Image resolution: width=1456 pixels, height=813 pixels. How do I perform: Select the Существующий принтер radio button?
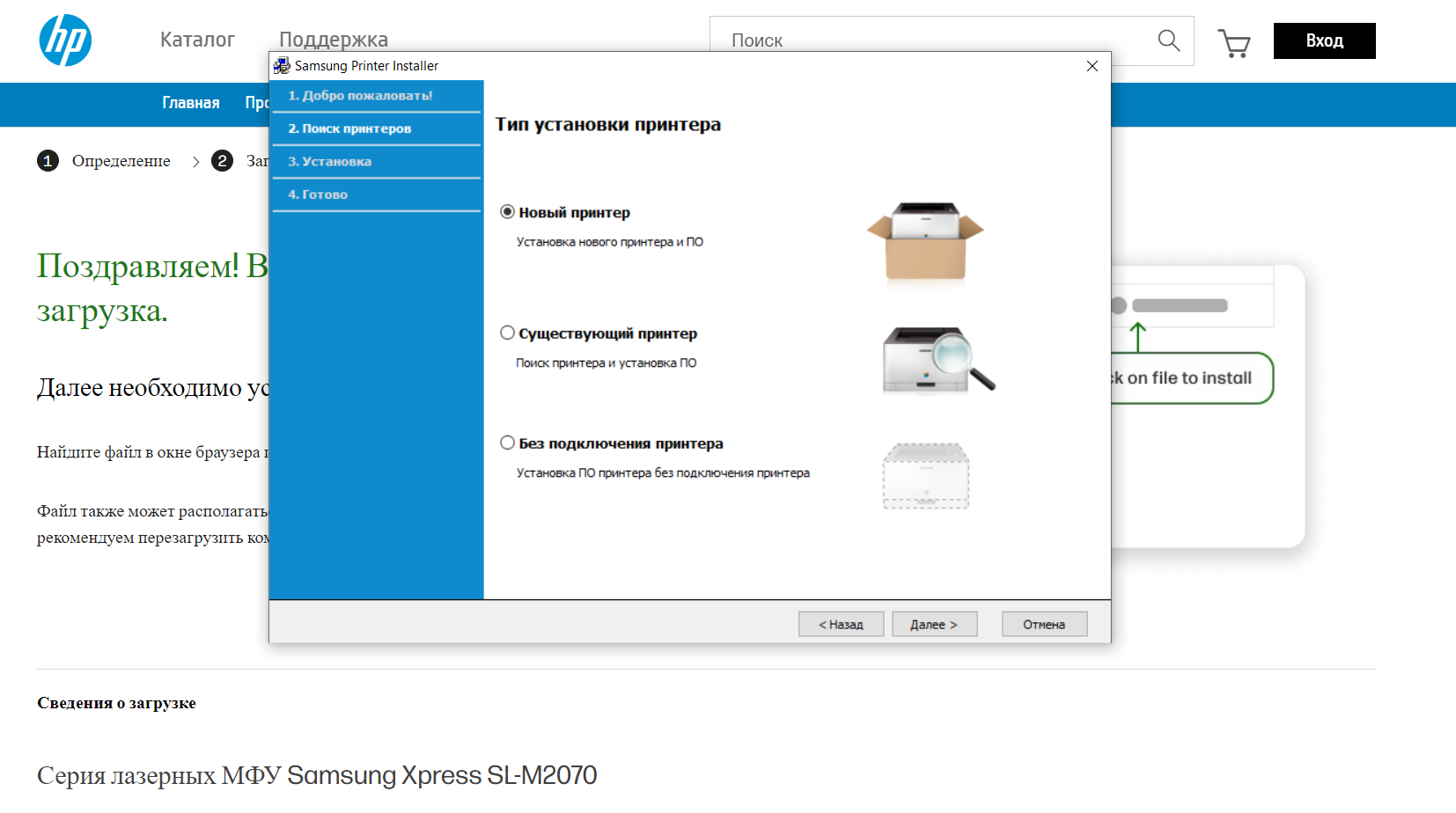click(x=507, y=333)
